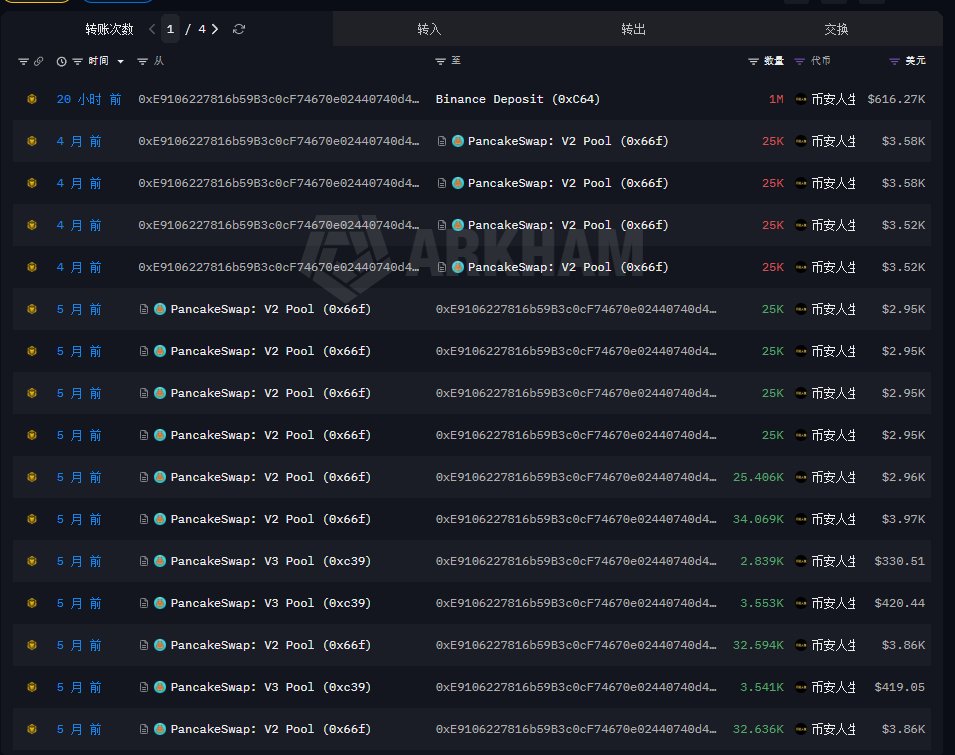Click the 32.594K amount value

[x=758, y=645]
